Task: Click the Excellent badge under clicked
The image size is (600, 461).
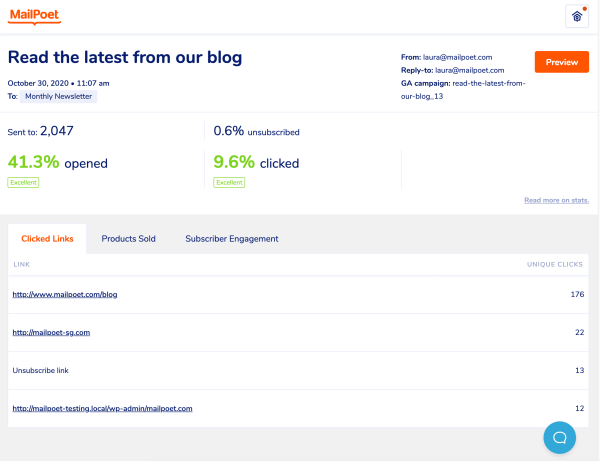Action: pyautogui.click(x=229, y=182)
